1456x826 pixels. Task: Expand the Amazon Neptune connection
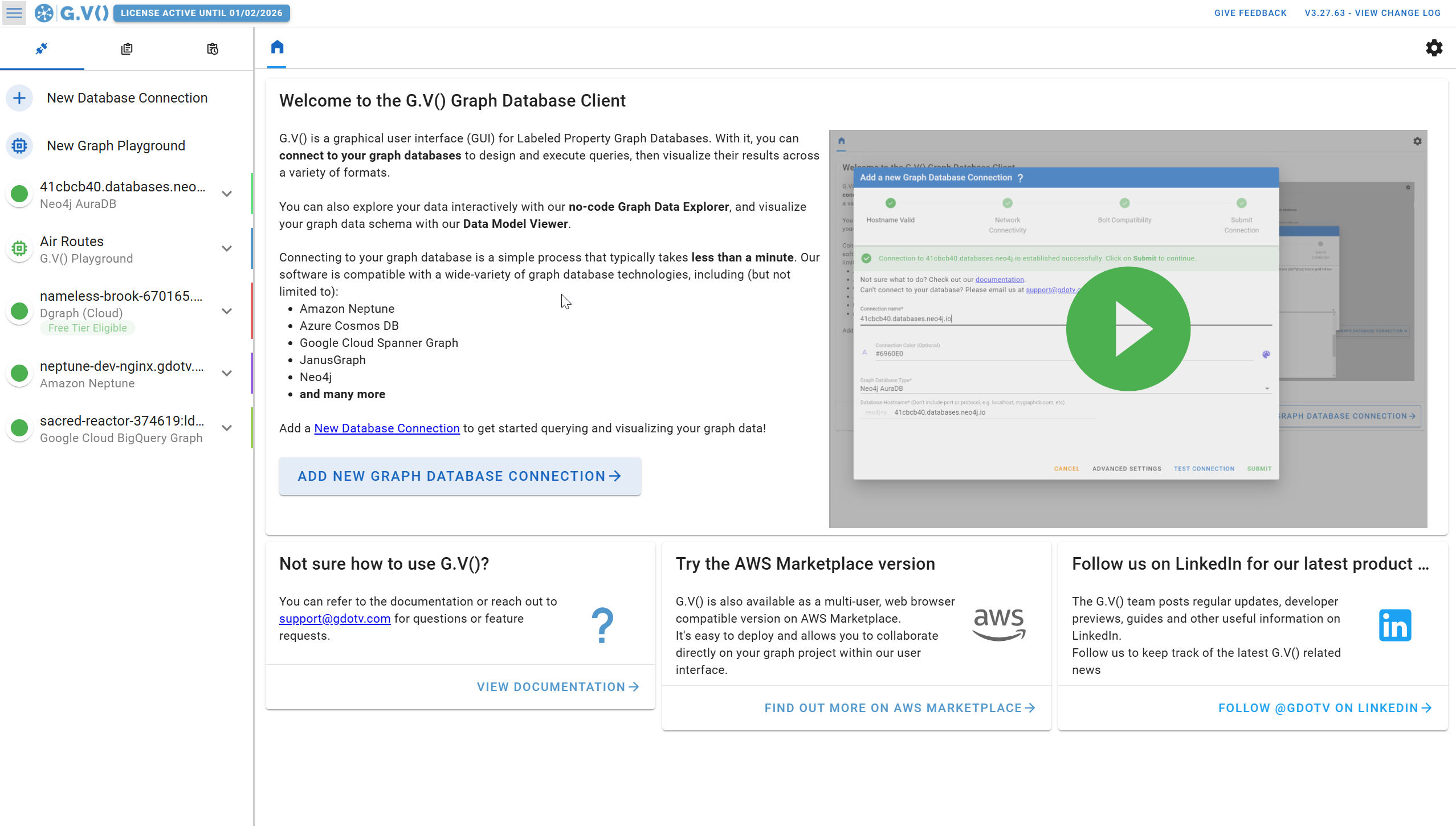(227, 374)
